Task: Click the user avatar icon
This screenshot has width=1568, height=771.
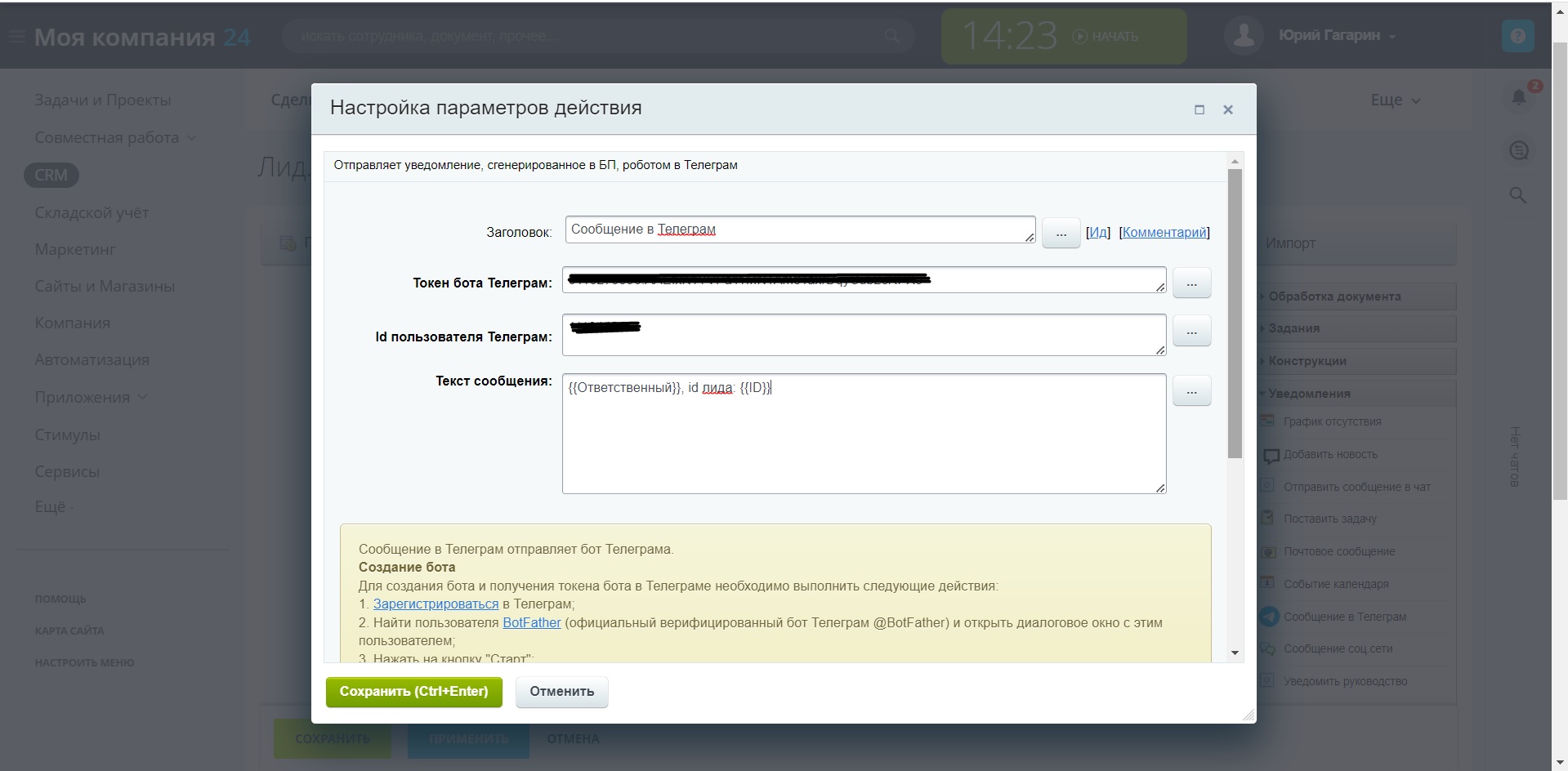Action: [x=1244, y=36]
